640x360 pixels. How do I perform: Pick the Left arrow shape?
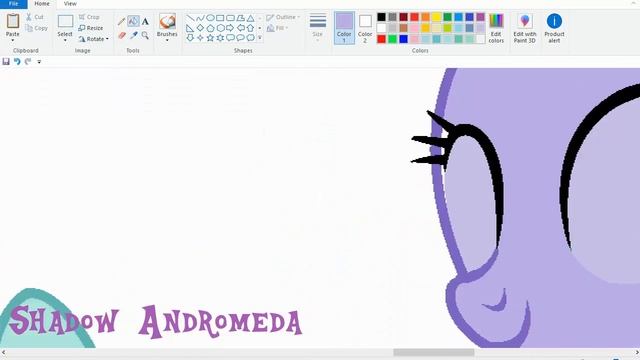coord(240,28)
